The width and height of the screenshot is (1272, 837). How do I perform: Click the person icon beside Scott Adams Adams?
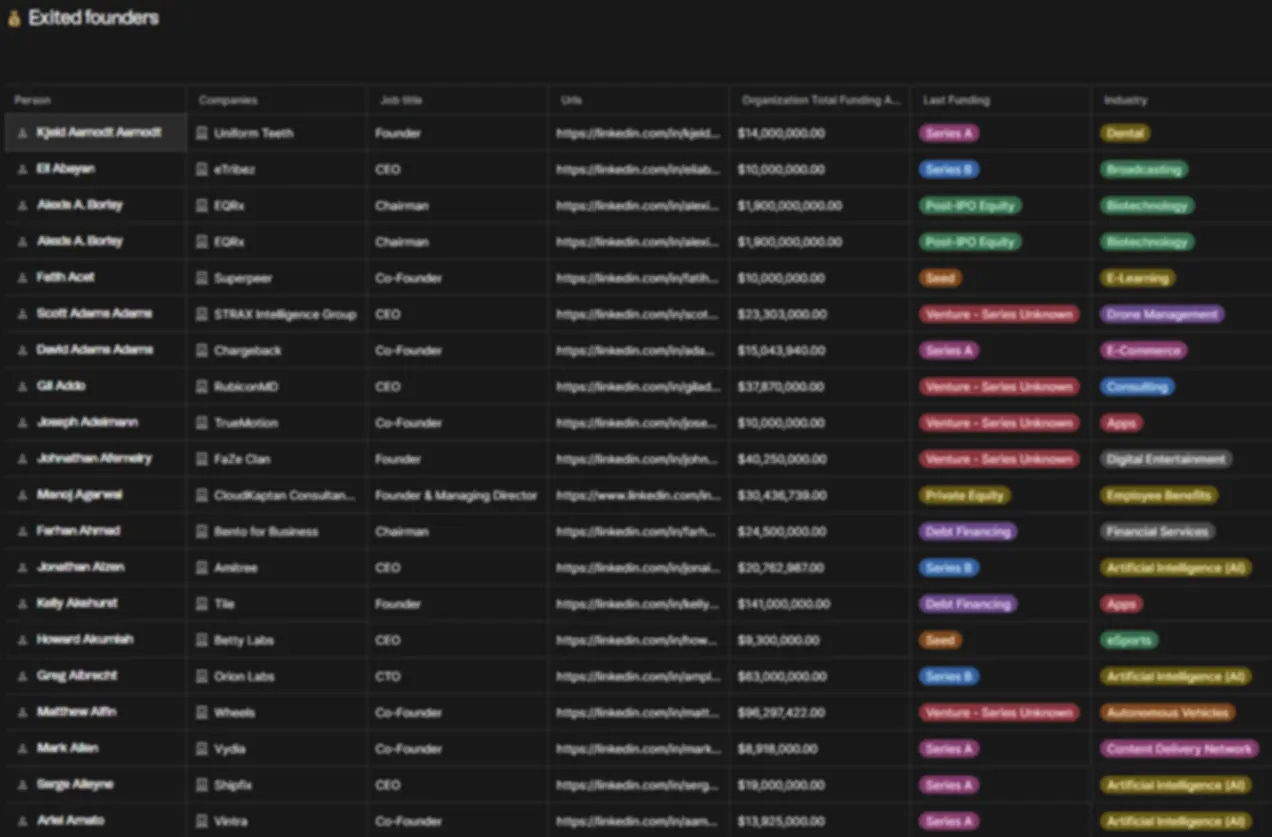click(x=22, y=314)
